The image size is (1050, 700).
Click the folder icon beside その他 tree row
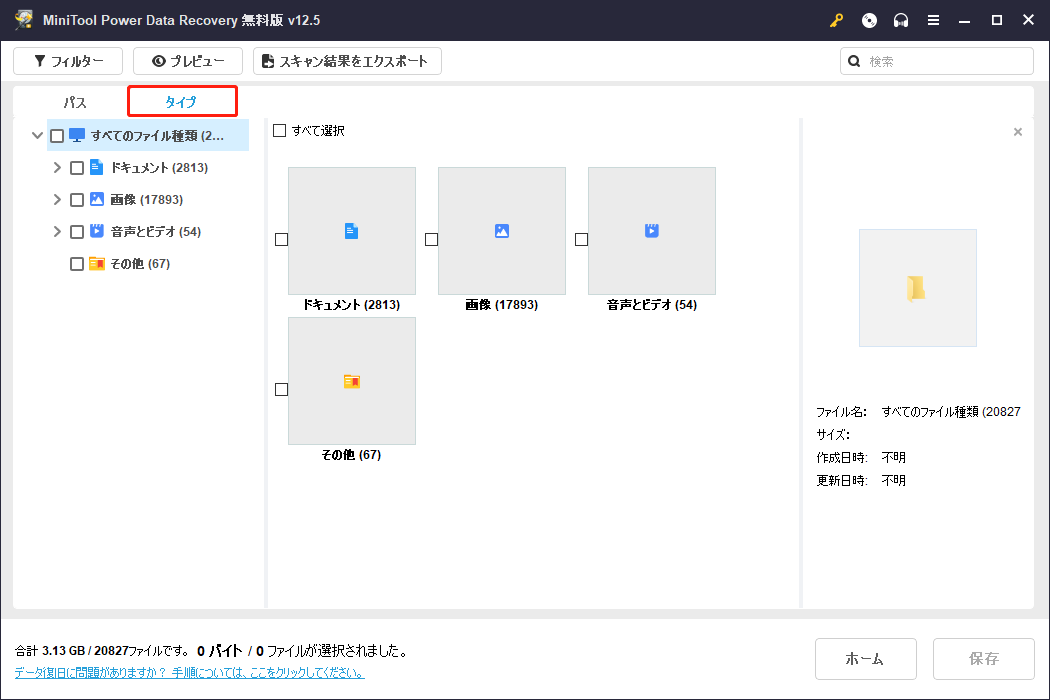click(x=96, y=263)
